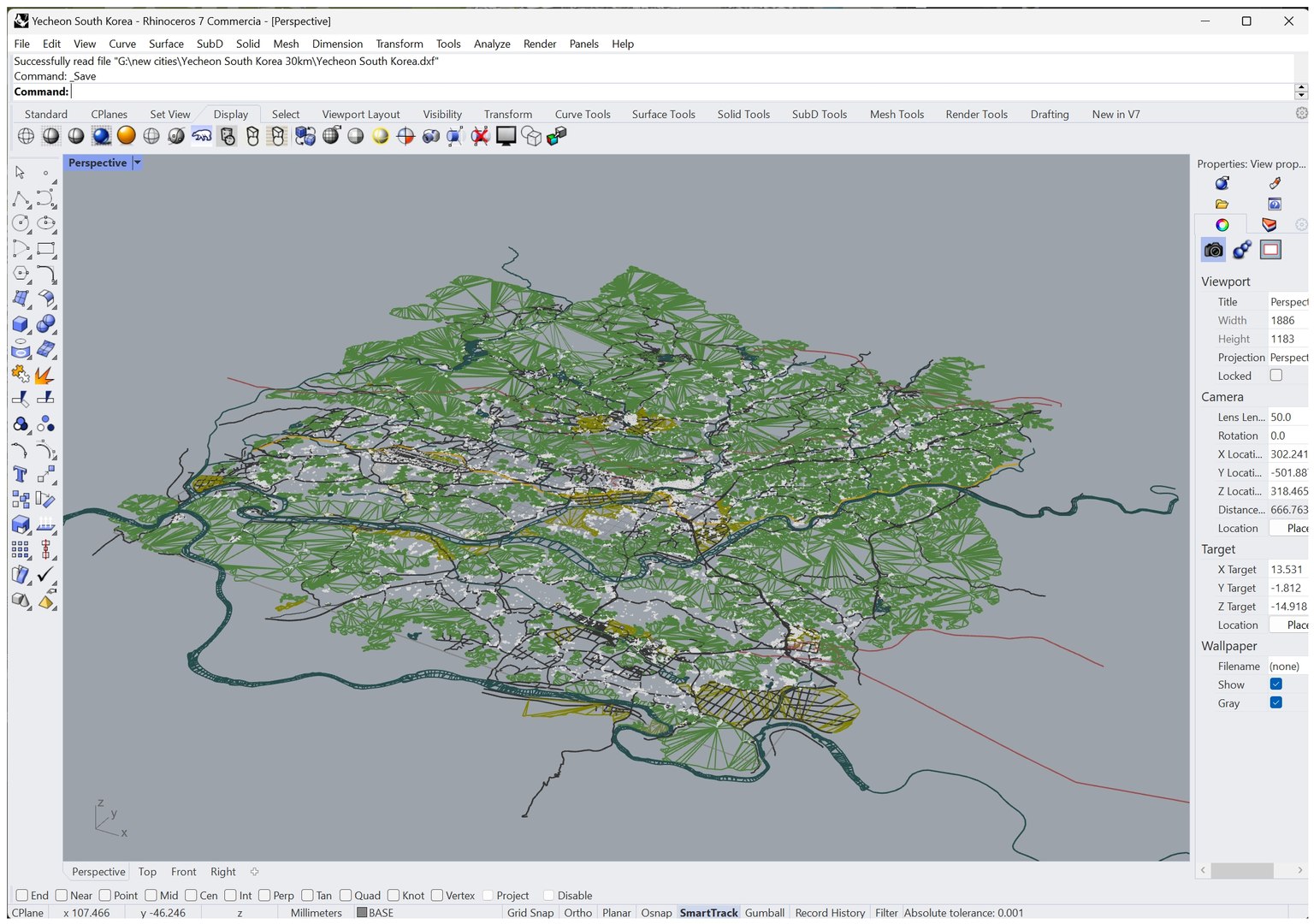Click the orange Rendered viewport sphere icon
This screenshot has width=1314, height=924.
127,136
